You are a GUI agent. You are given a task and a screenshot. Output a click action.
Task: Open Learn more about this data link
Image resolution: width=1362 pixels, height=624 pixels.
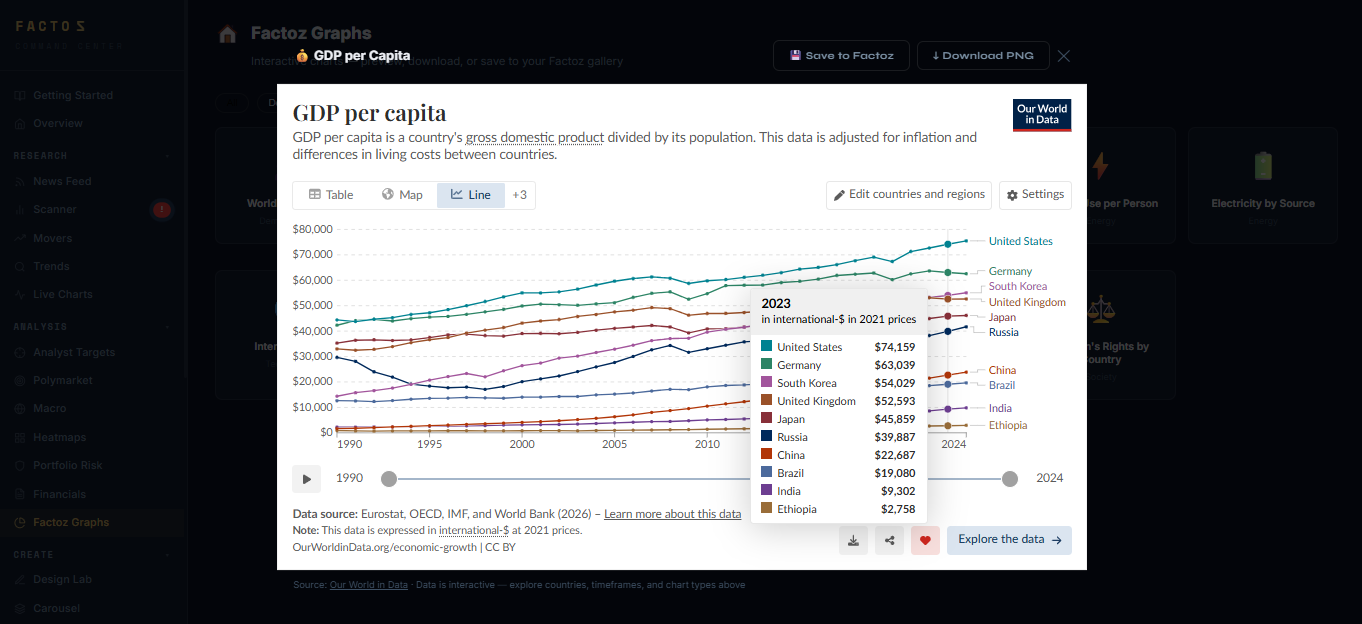tap(673, 514)
